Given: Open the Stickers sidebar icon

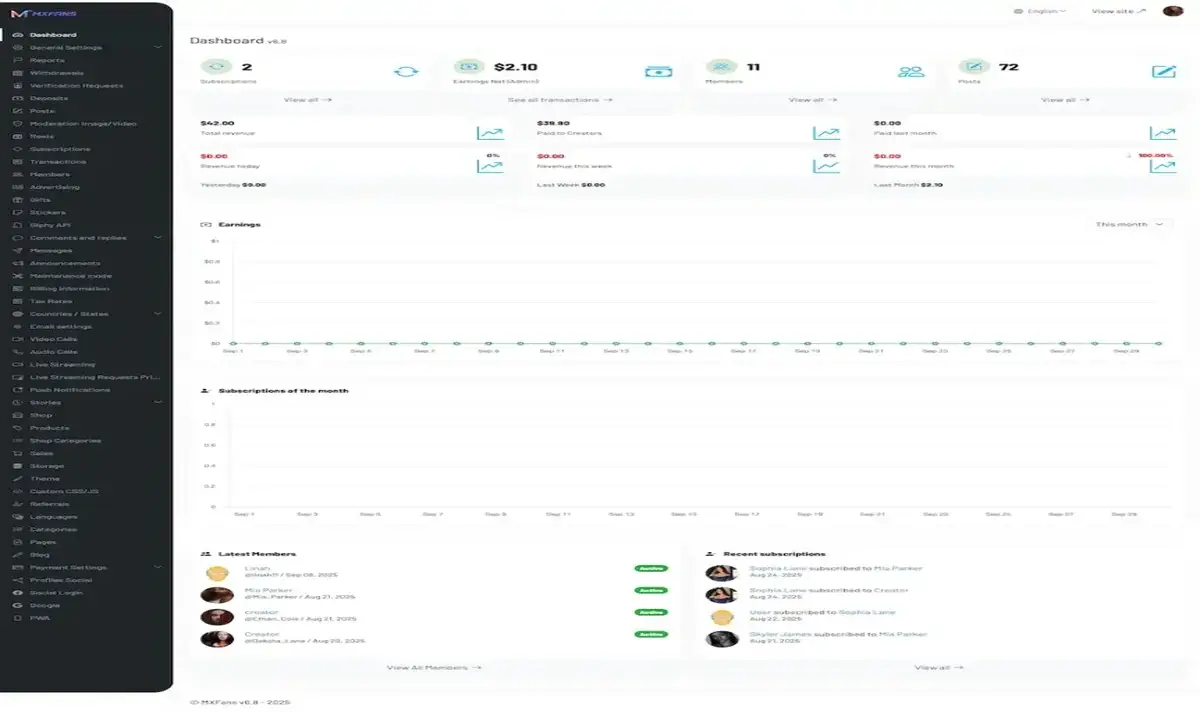Looking at the screenshot, I should pos(18,212).
